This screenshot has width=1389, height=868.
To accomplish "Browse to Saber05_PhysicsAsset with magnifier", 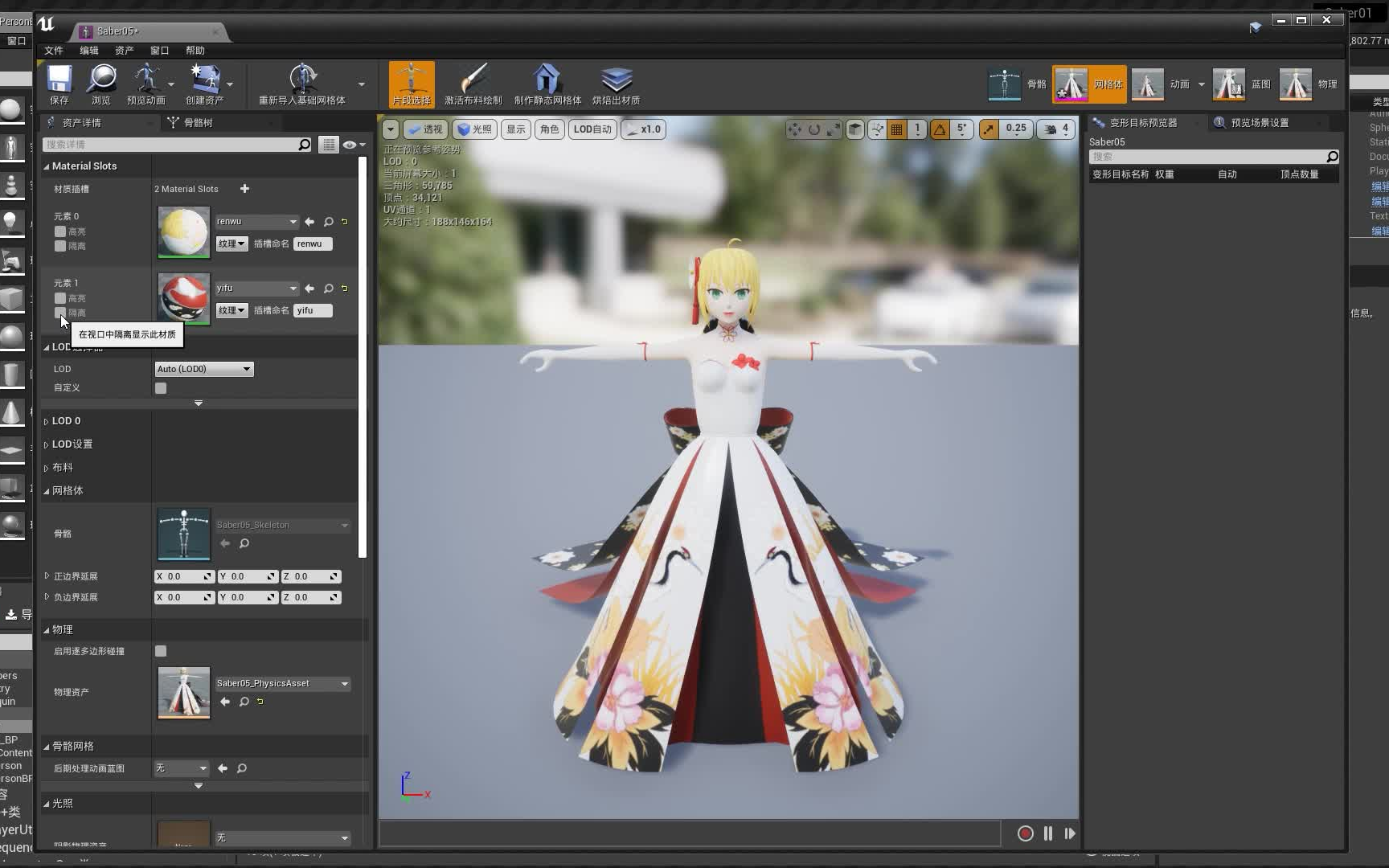I will (244, 702).
